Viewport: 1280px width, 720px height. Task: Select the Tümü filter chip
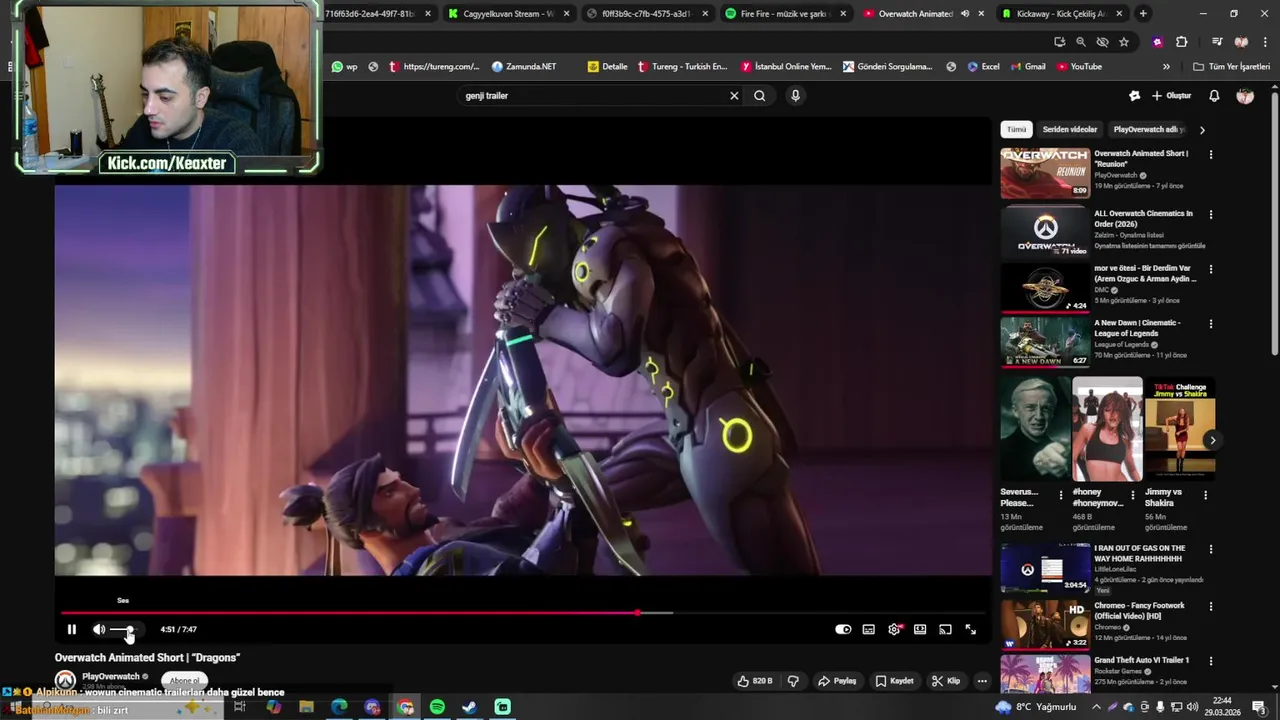pos(1016,129)
